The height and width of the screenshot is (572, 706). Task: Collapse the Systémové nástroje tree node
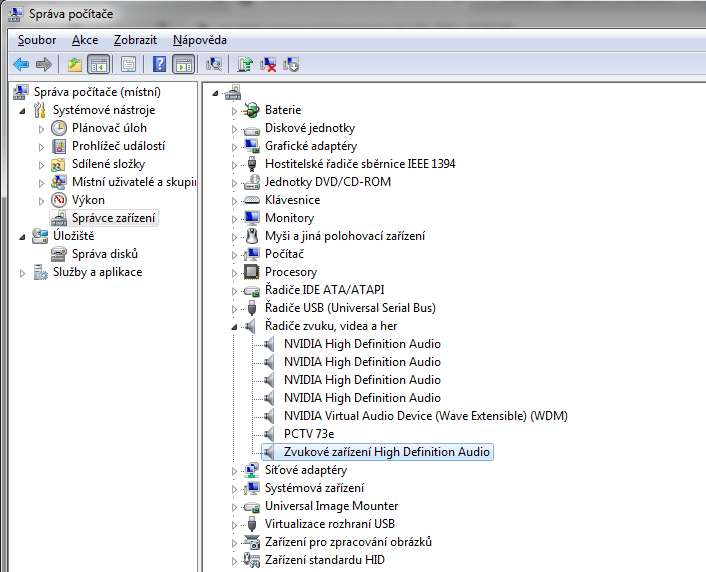click(x=23, y=111)
